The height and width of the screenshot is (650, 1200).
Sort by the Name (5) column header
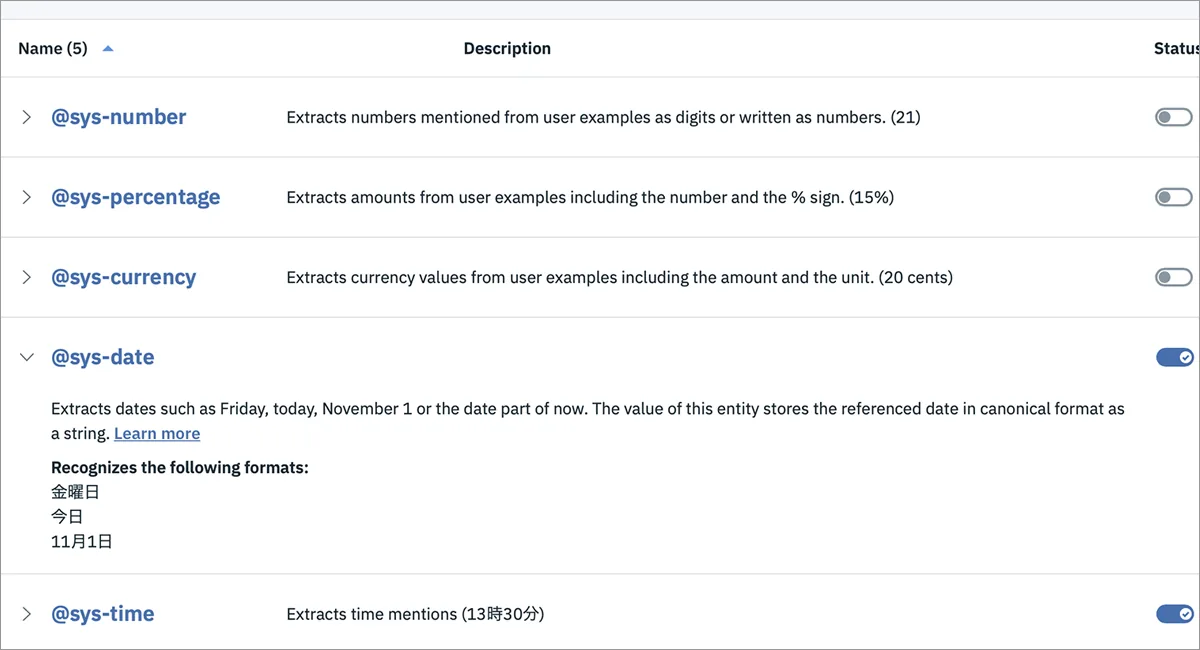click(x=53, y=48)
